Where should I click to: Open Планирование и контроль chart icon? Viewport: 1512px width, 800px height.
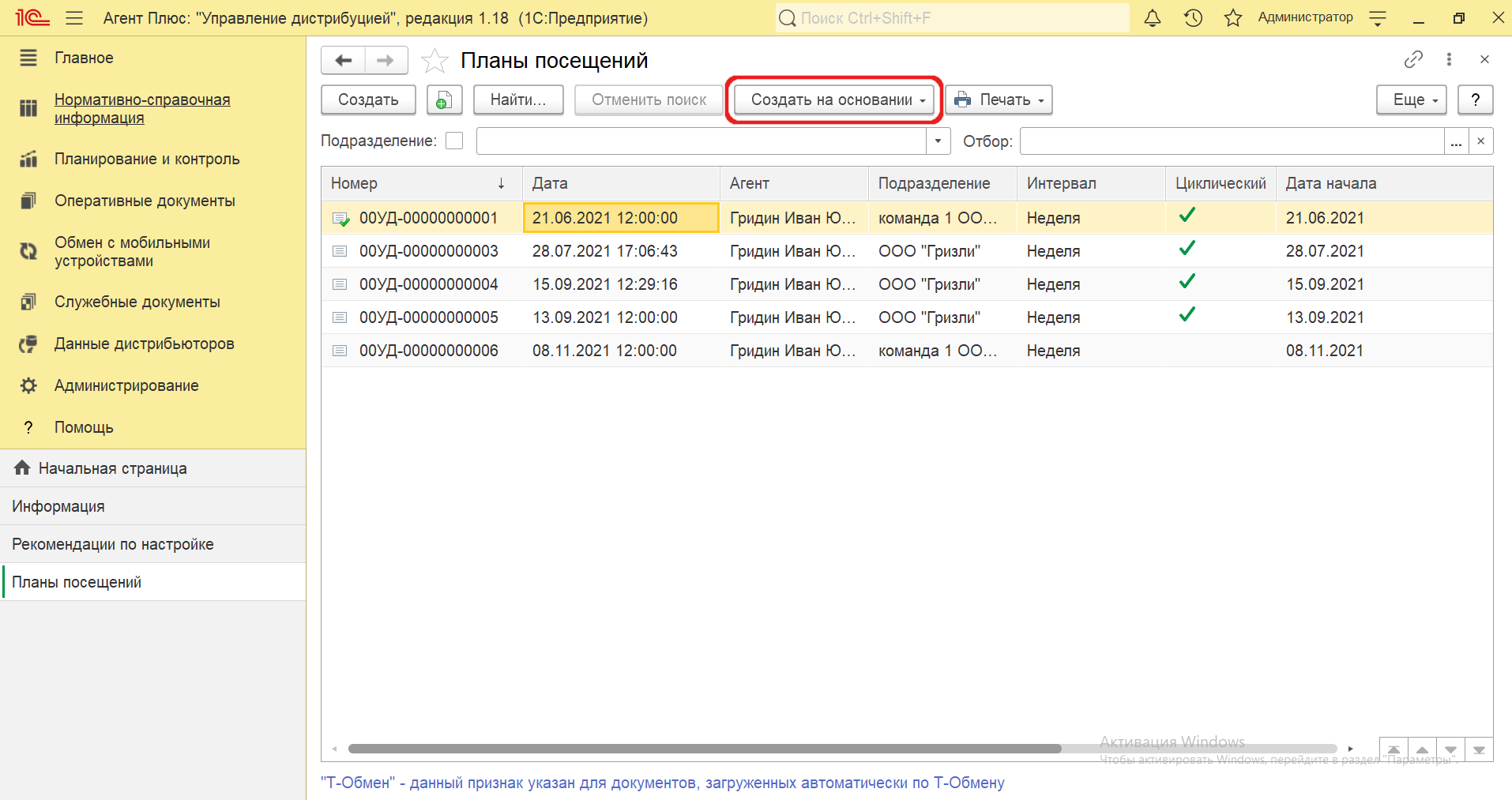pyautogui.click(x=28, y=159)
